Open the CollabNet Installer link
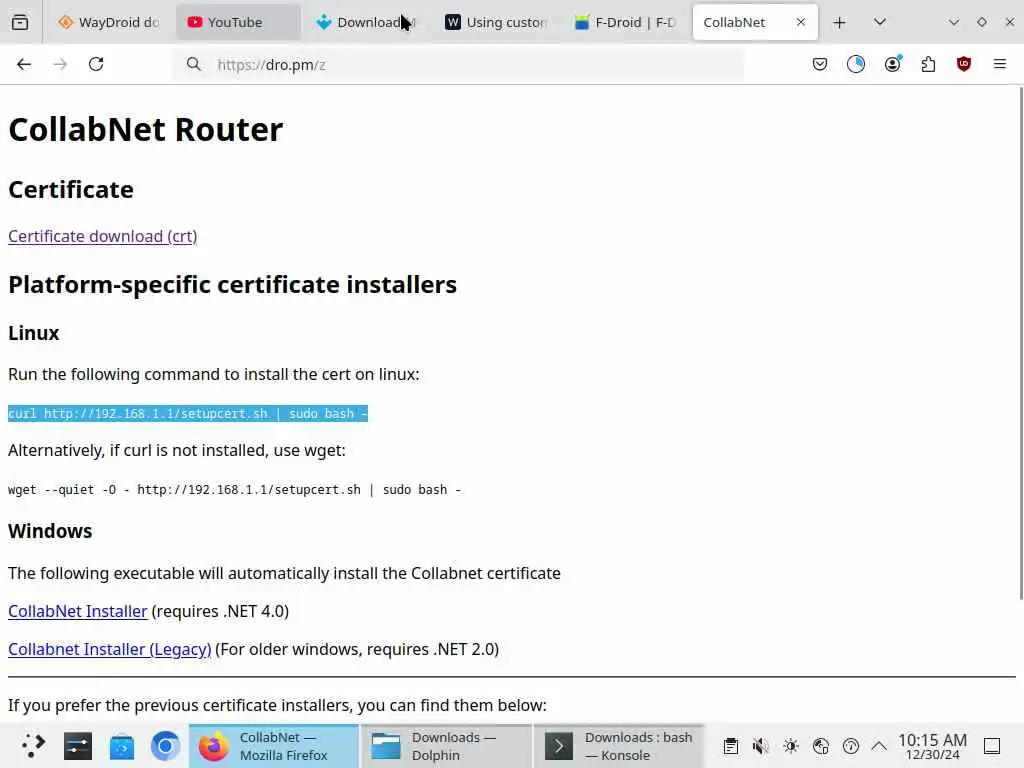Image resolution: width=1024 pixels, height=768 pixels. click(x=78, y=611)
